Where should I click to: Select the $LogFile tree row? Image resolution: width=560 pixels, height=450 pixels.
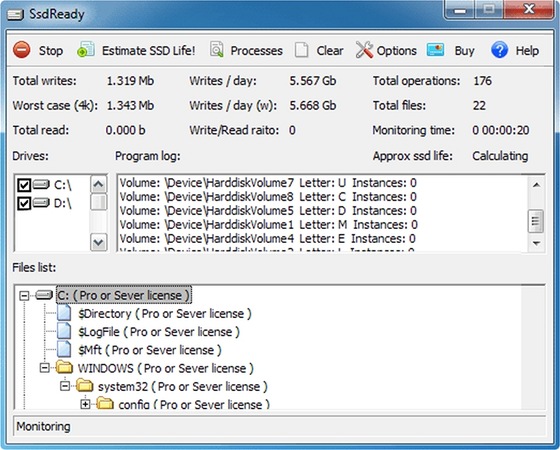click(159, 332)
